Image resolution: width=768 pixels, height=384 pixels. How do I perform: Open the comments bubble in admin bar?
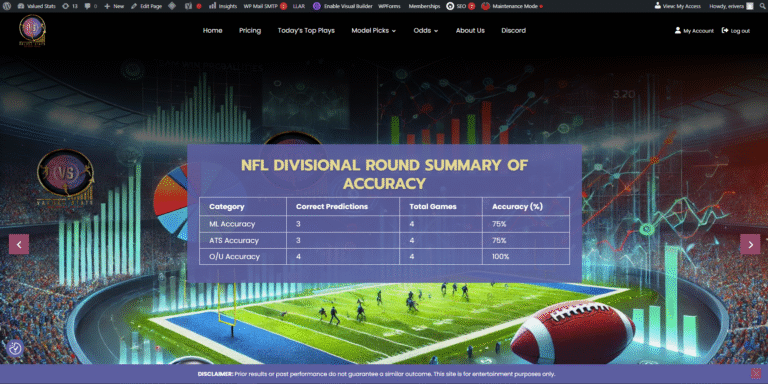click(91, 6)
